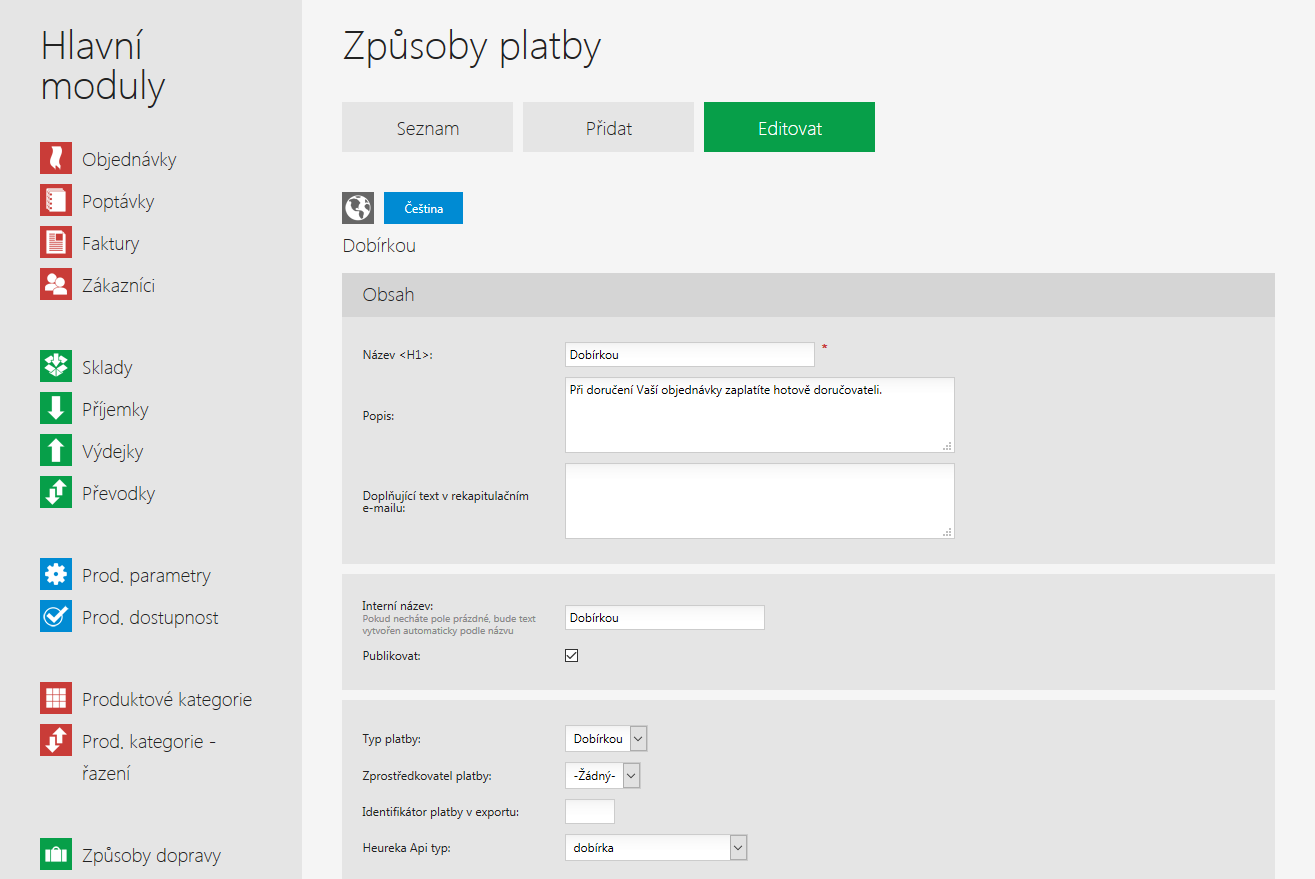Open the Převodky link in sidebar
The width and height of the screenshot is (1315, 879).
(x=118, y=493)
